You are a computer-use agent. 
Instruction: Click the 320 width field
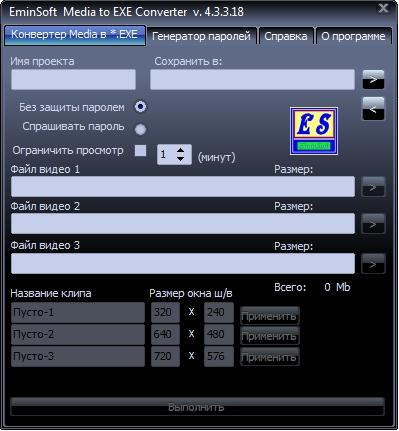[x=165, y=313]
